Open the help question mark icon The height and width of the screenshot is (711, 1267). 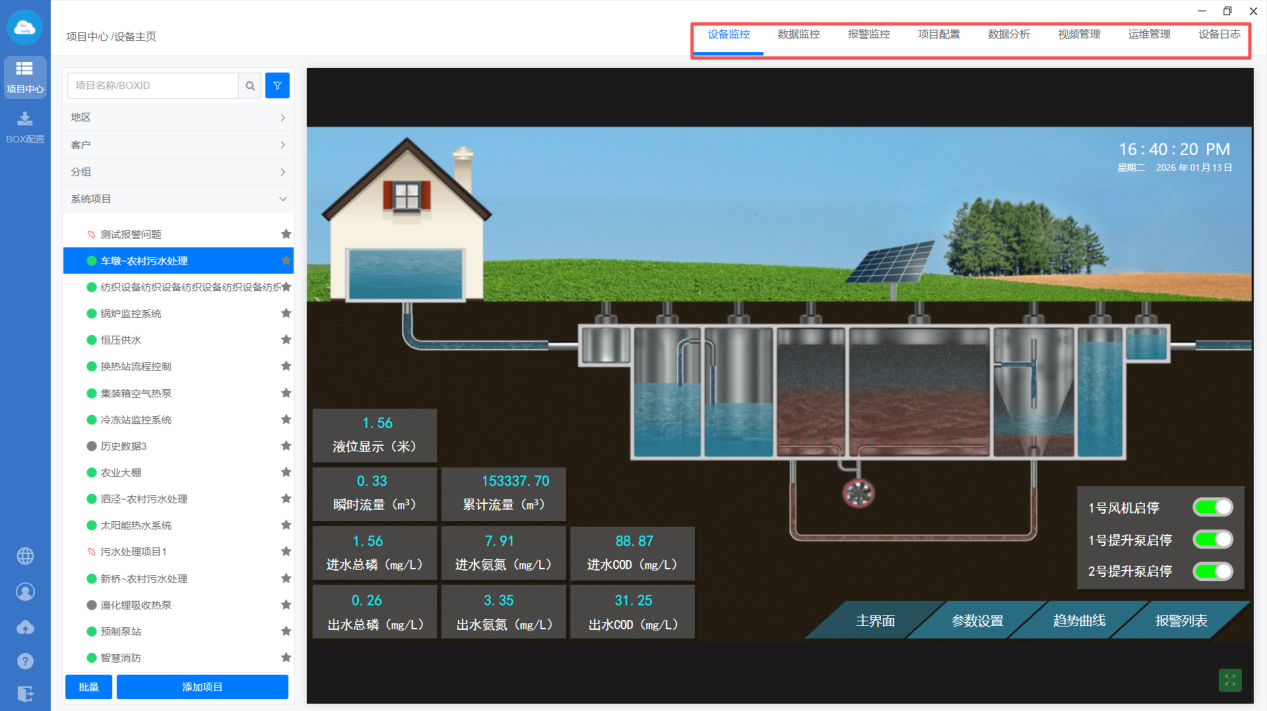point(25,661)
